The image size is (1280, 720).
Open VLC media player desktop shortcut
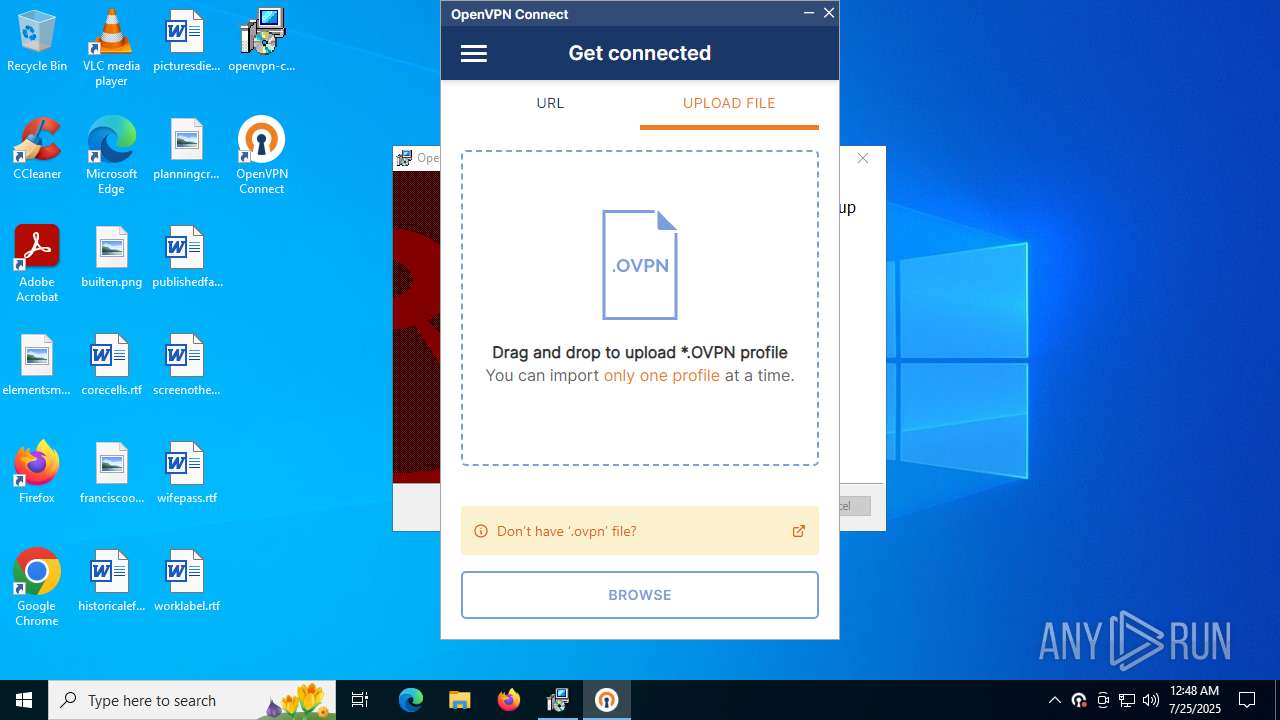[111, 47]
